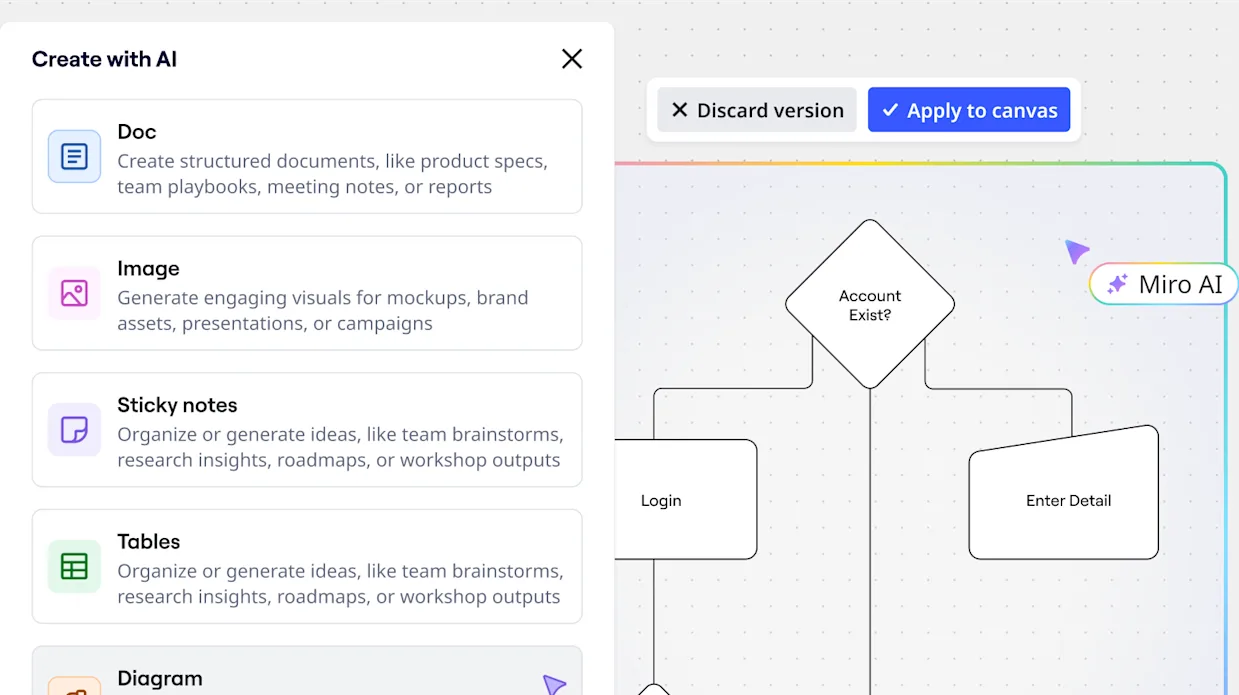Click the Tables description text
Image resolution: width=1239 pixels, height=695 pixels.
340,584
